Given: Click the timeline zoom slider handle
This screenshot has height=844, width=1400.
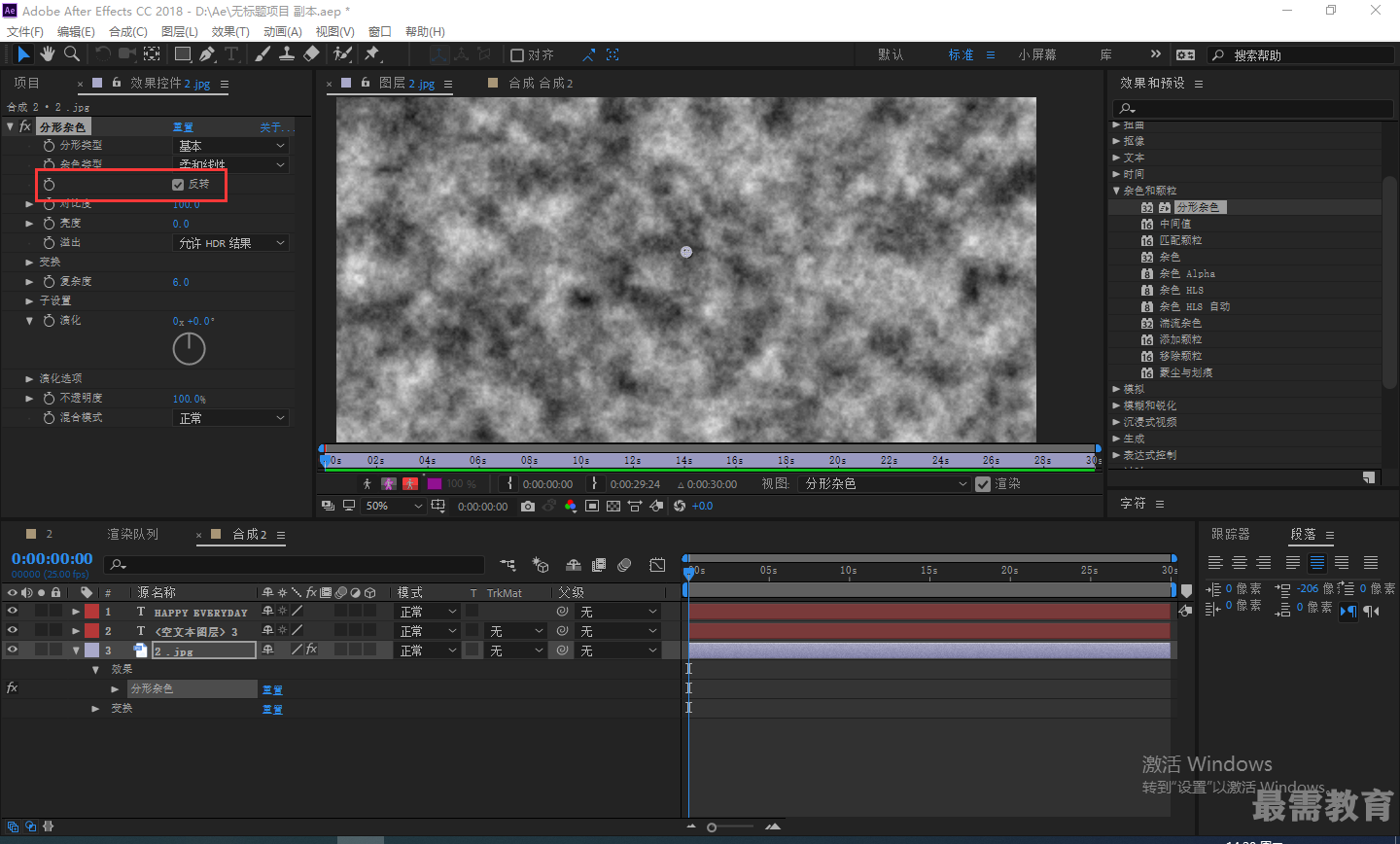Looking at the screenshot, I should tap(712, 827).
